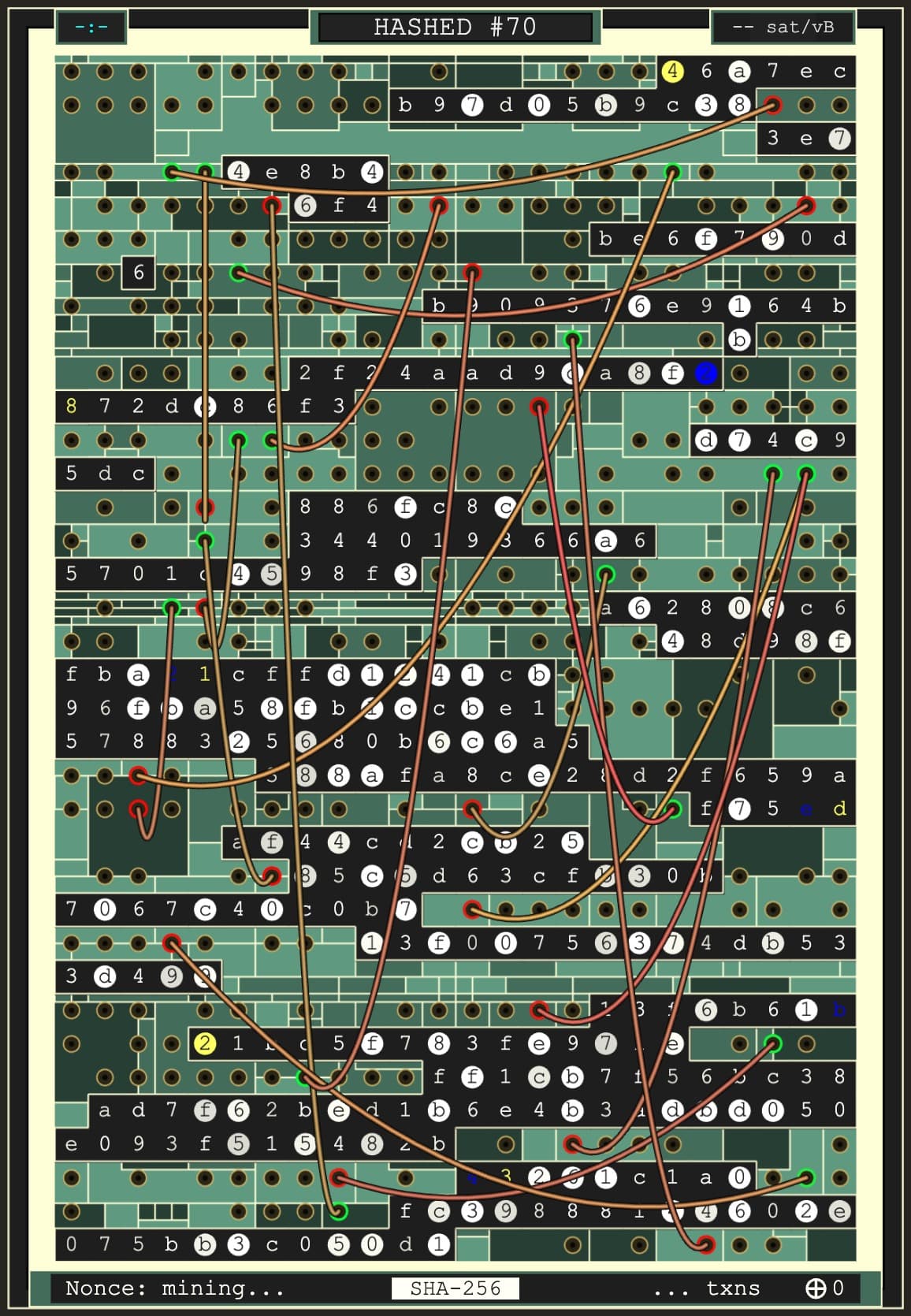Screen dimensions: 911x1316
Task: Toggle the yellow "8" starting the 872d row
Action: [x=72, y=406]
